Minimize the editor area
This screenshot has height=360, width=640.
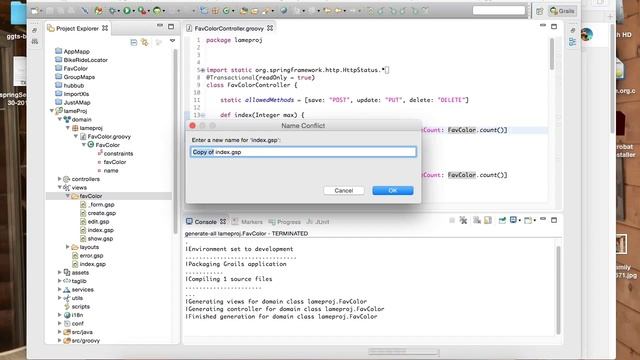[542, 26]
